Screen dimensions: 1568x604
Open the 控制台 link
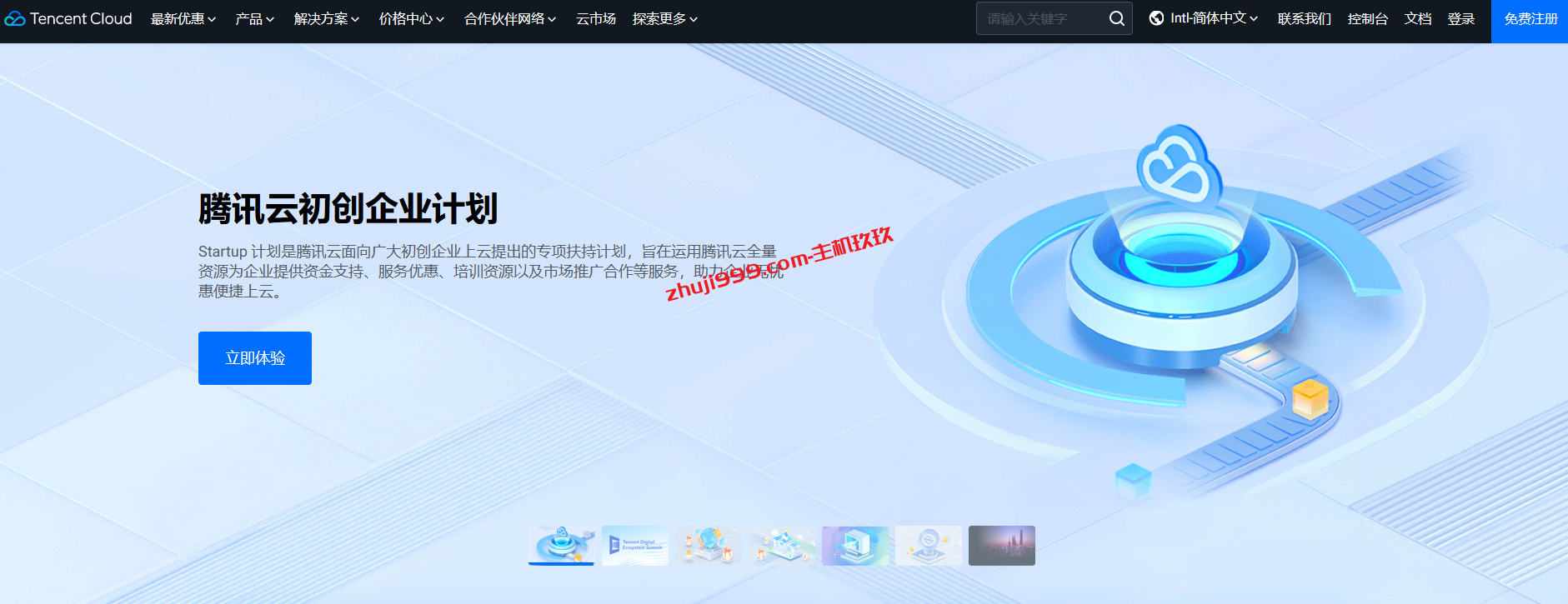[1367, 18]
